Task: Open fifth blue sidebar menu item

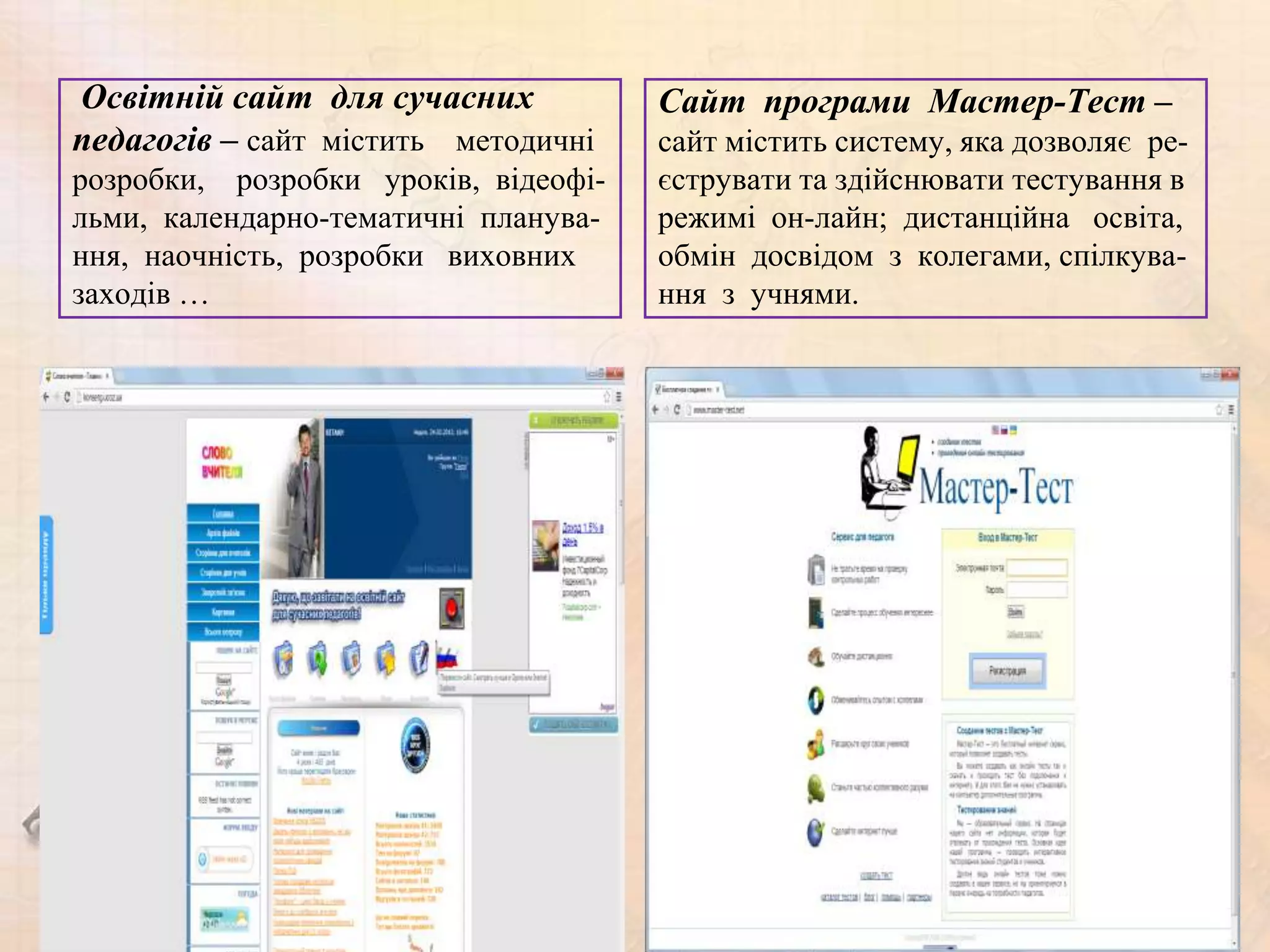Action: click(x=223, y=593)
